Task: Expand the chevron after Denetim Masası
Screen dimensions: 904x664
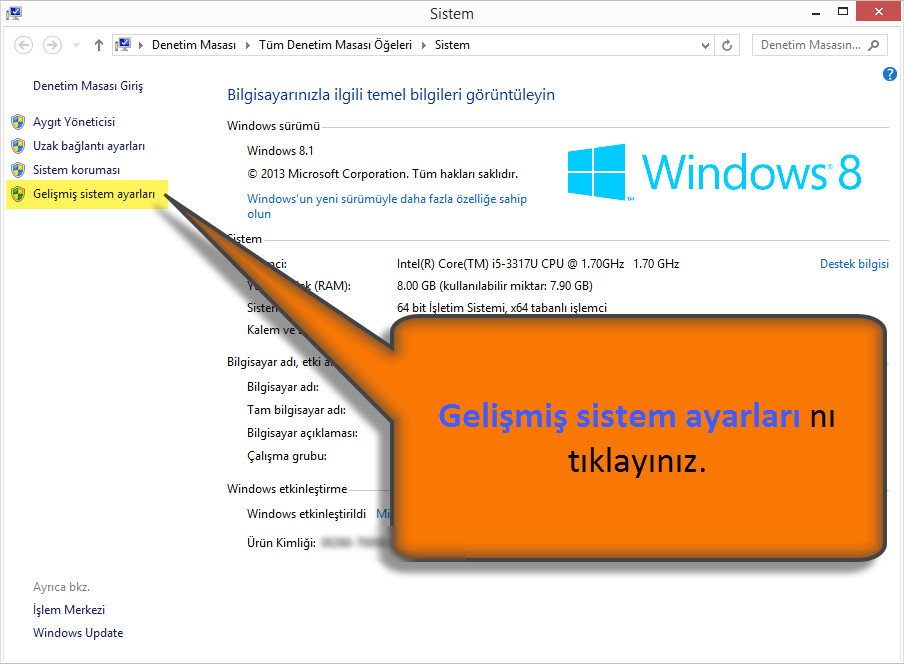Action: point(248,45)
